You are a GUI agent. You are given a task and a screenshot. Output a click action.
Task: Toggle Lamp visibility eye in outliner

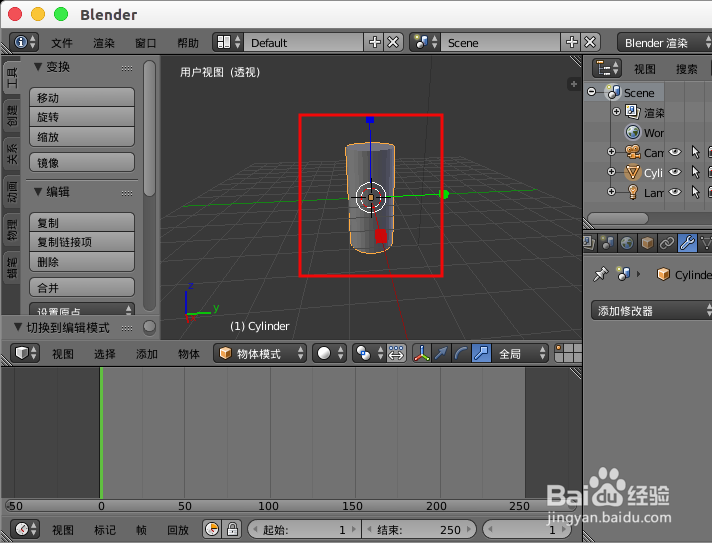pos(675,192)
